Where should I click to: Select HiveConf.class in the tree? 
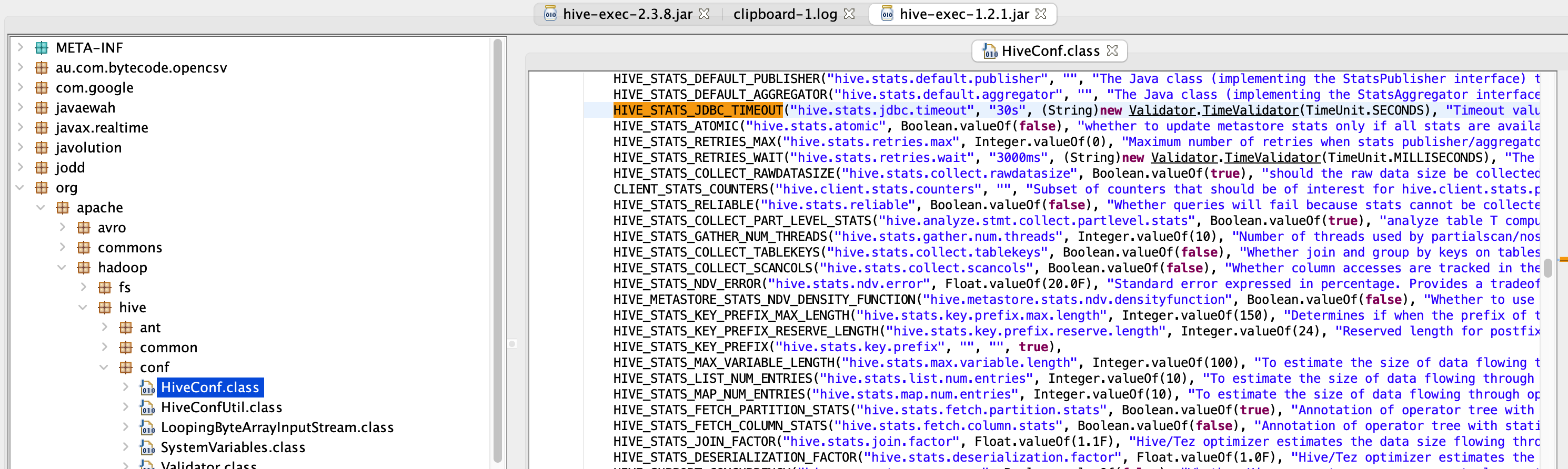(210, 388)
